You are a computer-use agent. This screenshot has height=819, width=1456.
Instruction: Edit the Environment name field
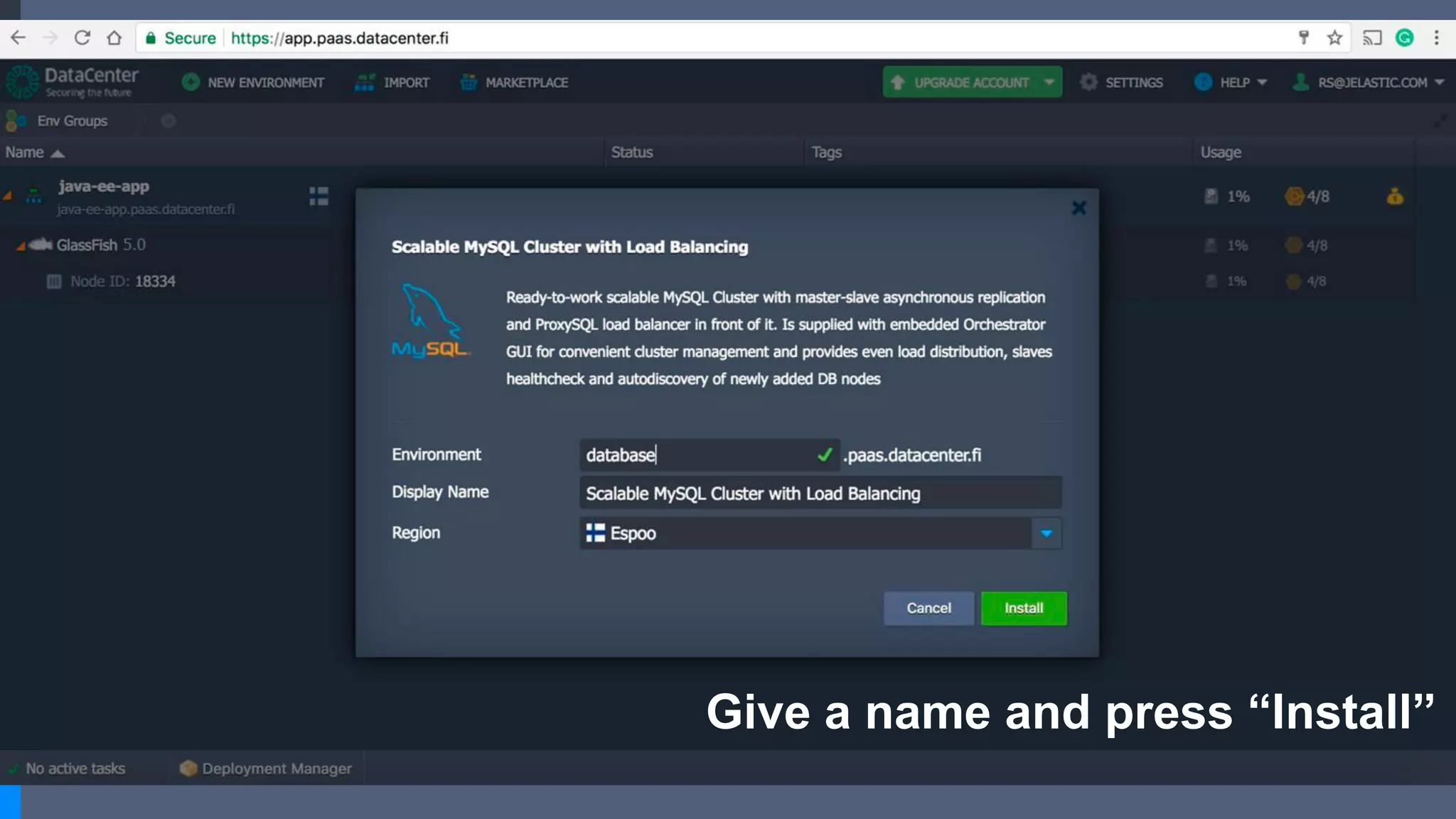[x=709, y=455]
